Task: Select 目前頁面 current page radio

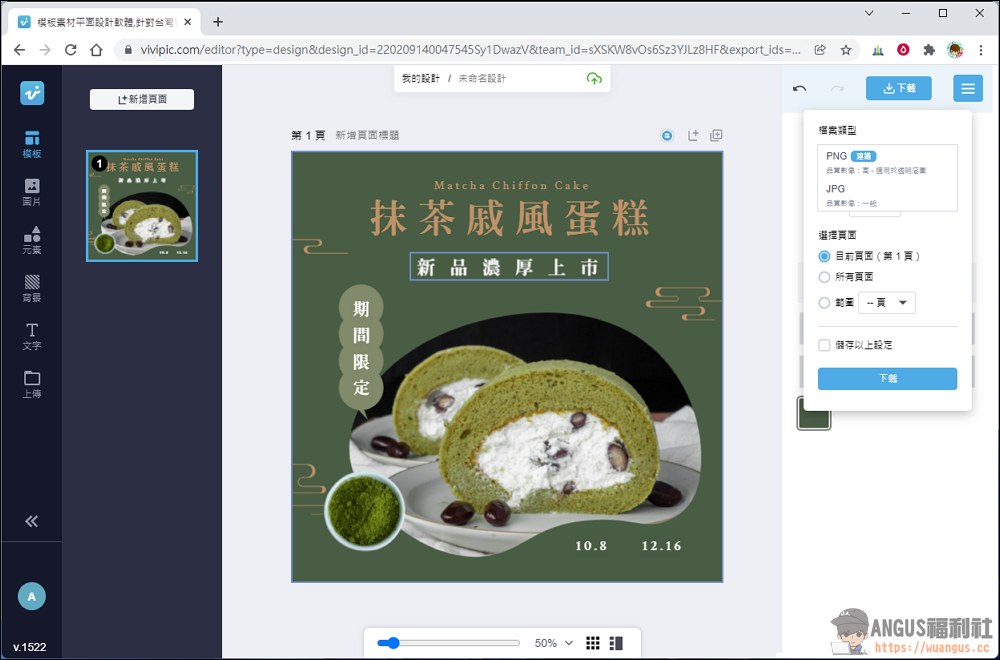Action: tap(824, 256)
